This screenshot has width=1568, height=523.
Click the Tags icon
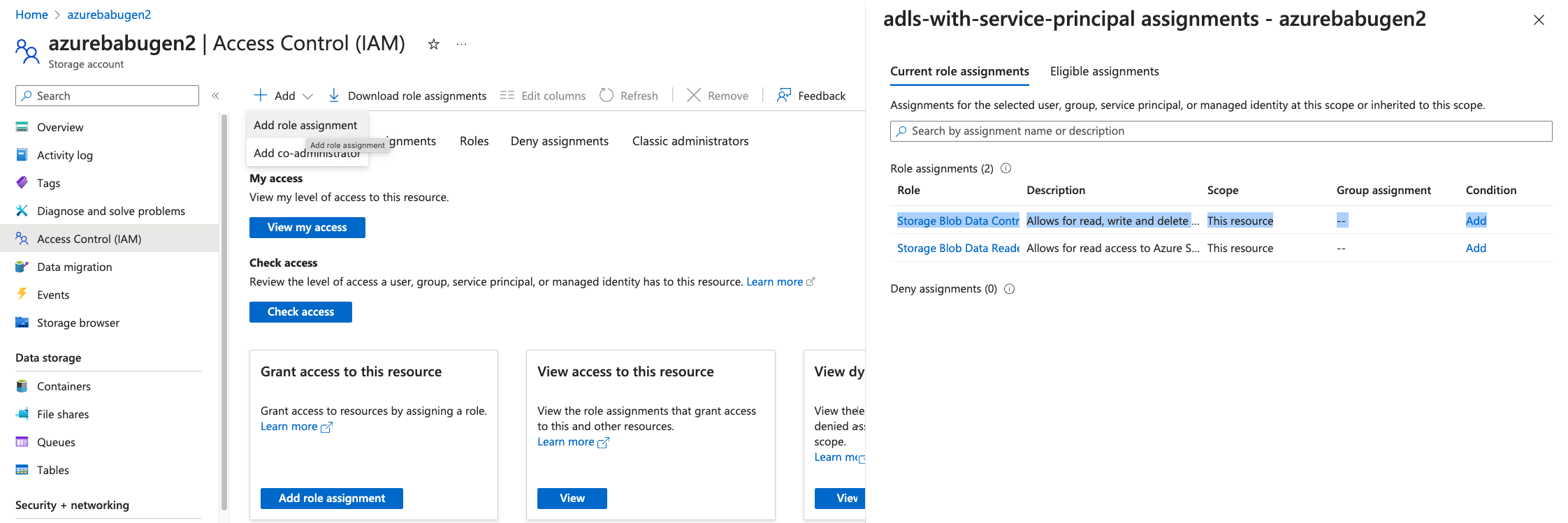click(x=22, y=183)
